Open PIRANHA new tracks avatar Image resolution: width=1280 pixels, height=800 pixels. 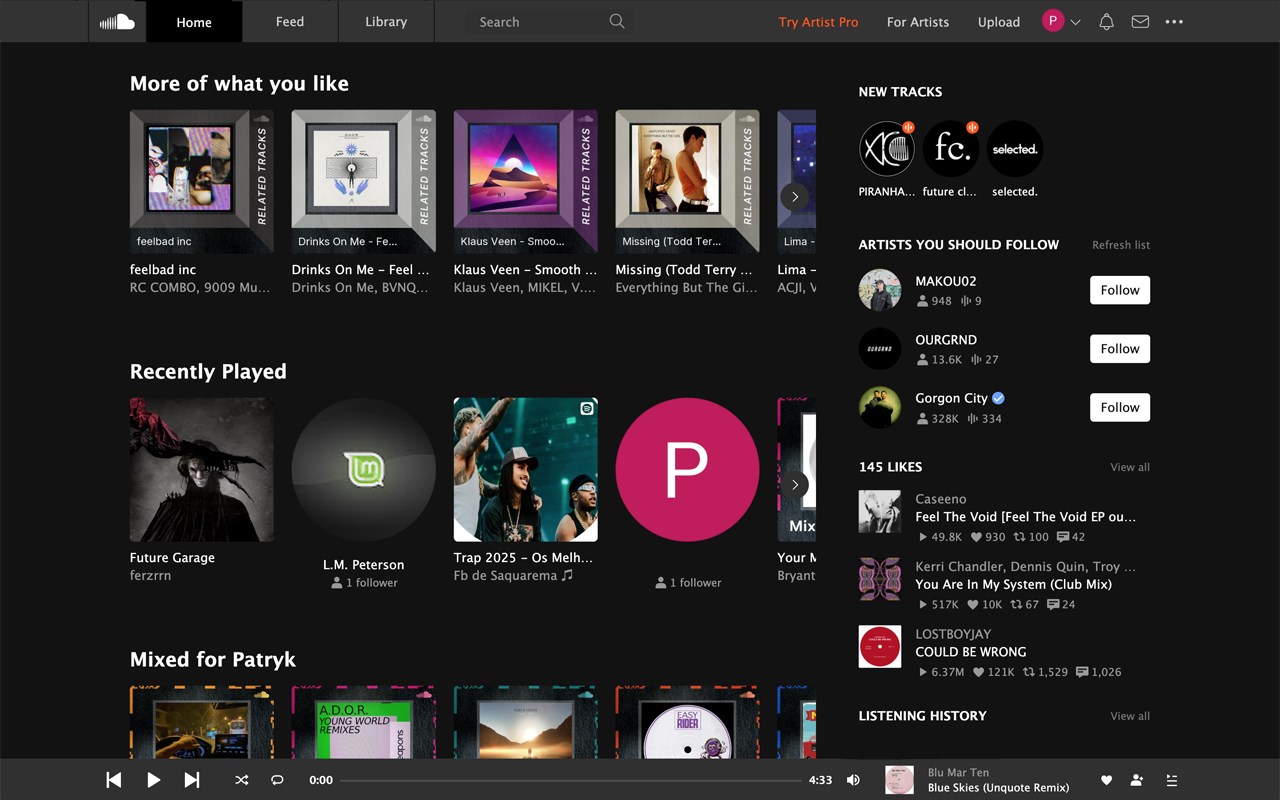[887, 149]
